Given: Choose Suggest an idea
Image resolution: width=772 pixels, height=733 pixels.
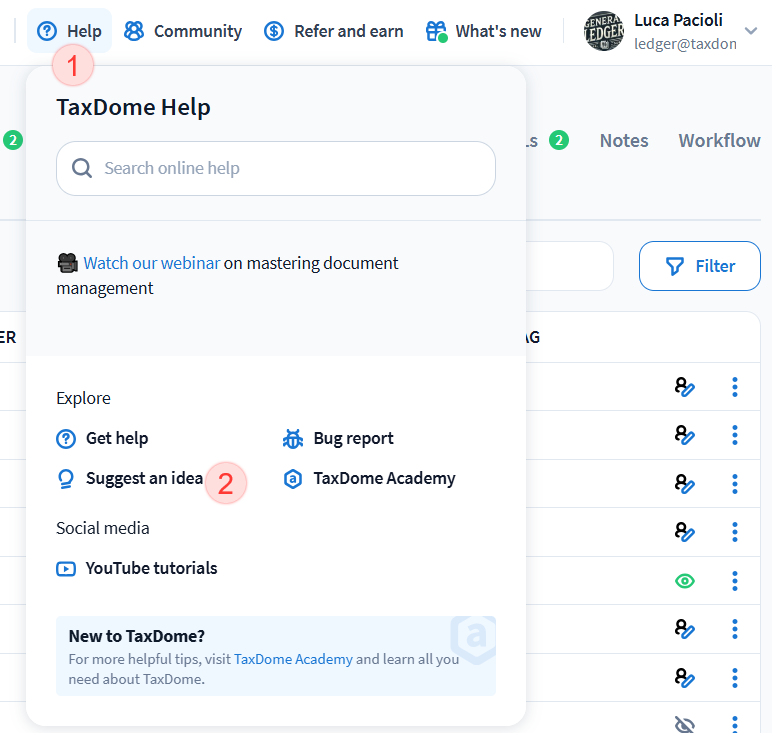Looking at the screenshot, I should tap(143, 478).
